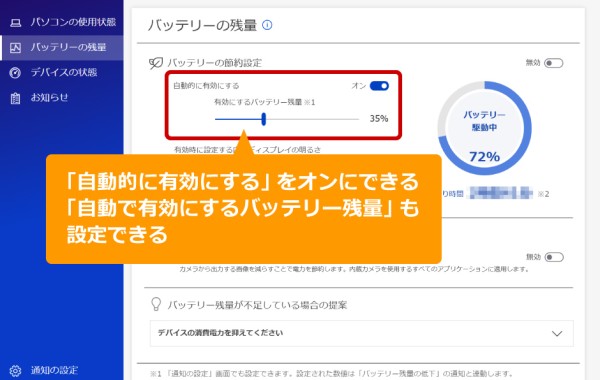Select バッテリーの残量 in the sidebar
The width and height of the screenshot is (600, 380).
point(62,47)
